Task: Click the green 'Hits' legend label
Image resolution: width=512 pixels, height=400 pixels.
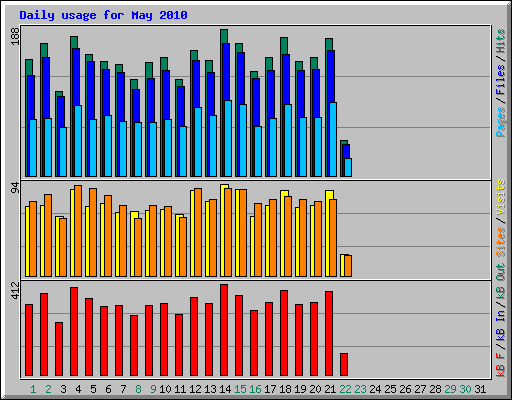Action: point(500,41)
